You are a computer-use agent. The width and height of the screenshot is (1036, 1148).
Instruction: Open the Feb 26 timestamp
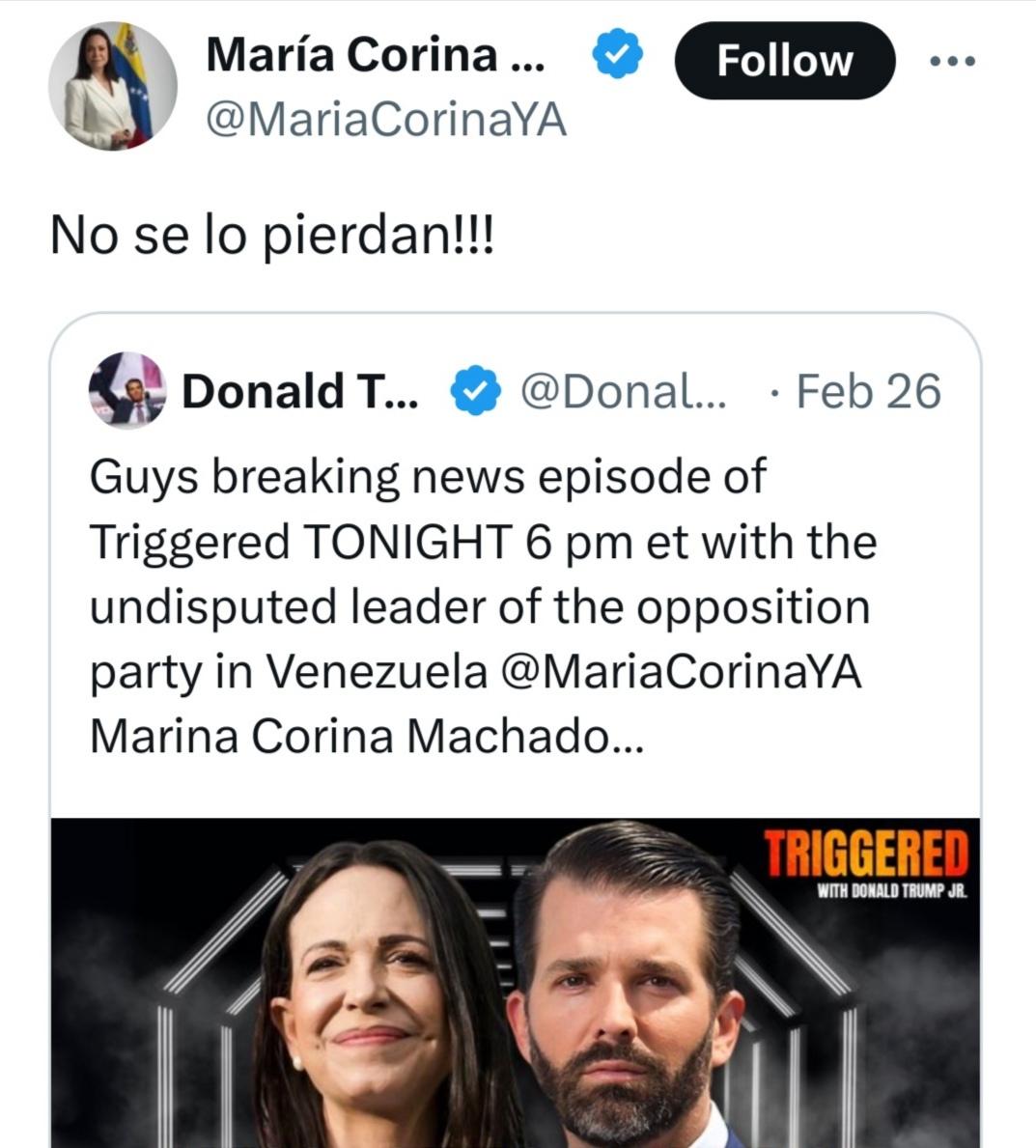[868, 391]
